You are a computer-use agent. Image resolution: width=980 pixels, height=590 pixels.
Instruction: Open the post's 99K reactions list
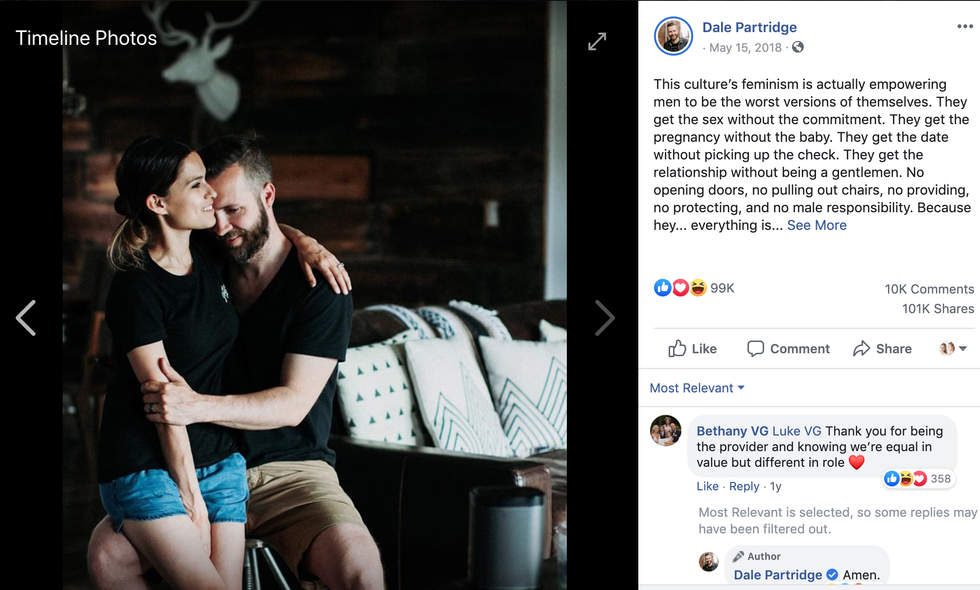[695, 288]
